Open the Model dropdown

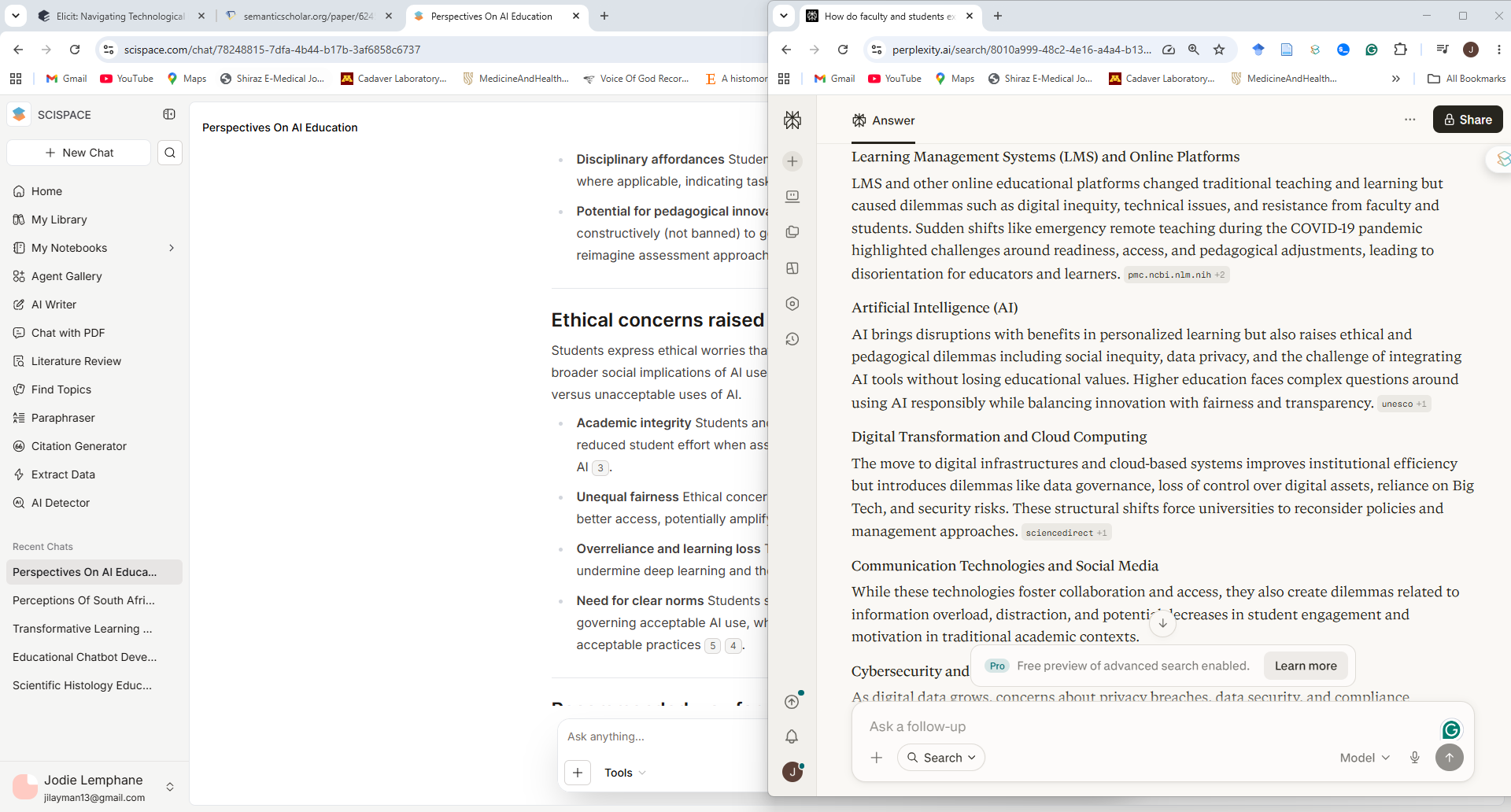pos(1365,758)
